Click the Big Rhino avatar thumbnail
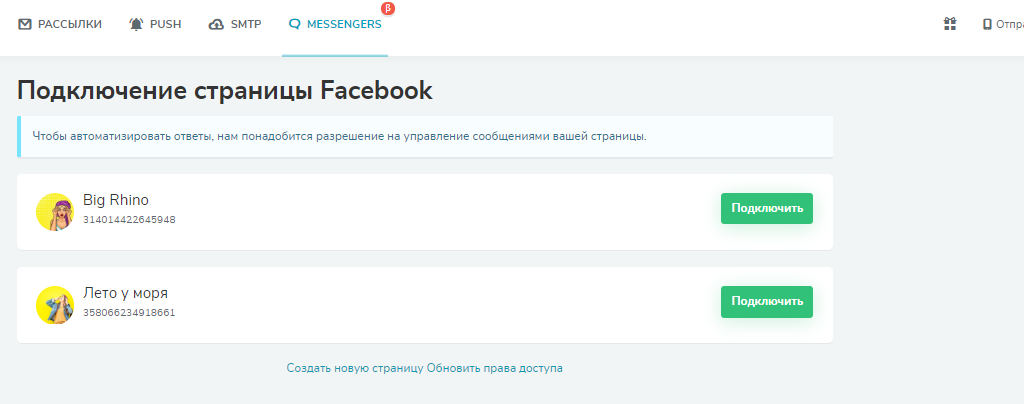Image resolution: width=1024 pixels, height=404 pixels. [55, 212]
